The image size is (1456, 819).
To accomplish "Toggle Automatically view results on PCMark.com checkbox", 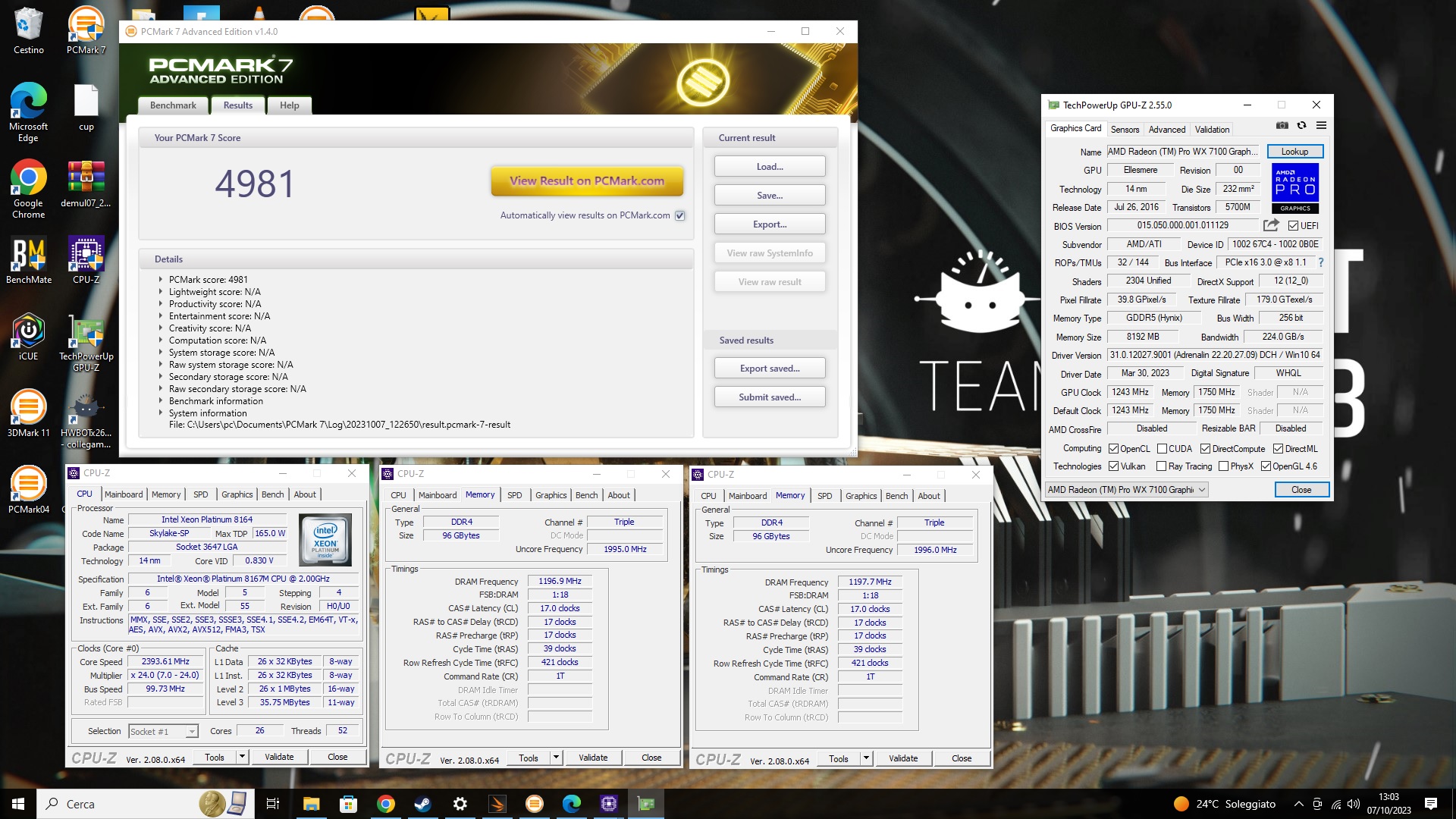I will point(680,215).
